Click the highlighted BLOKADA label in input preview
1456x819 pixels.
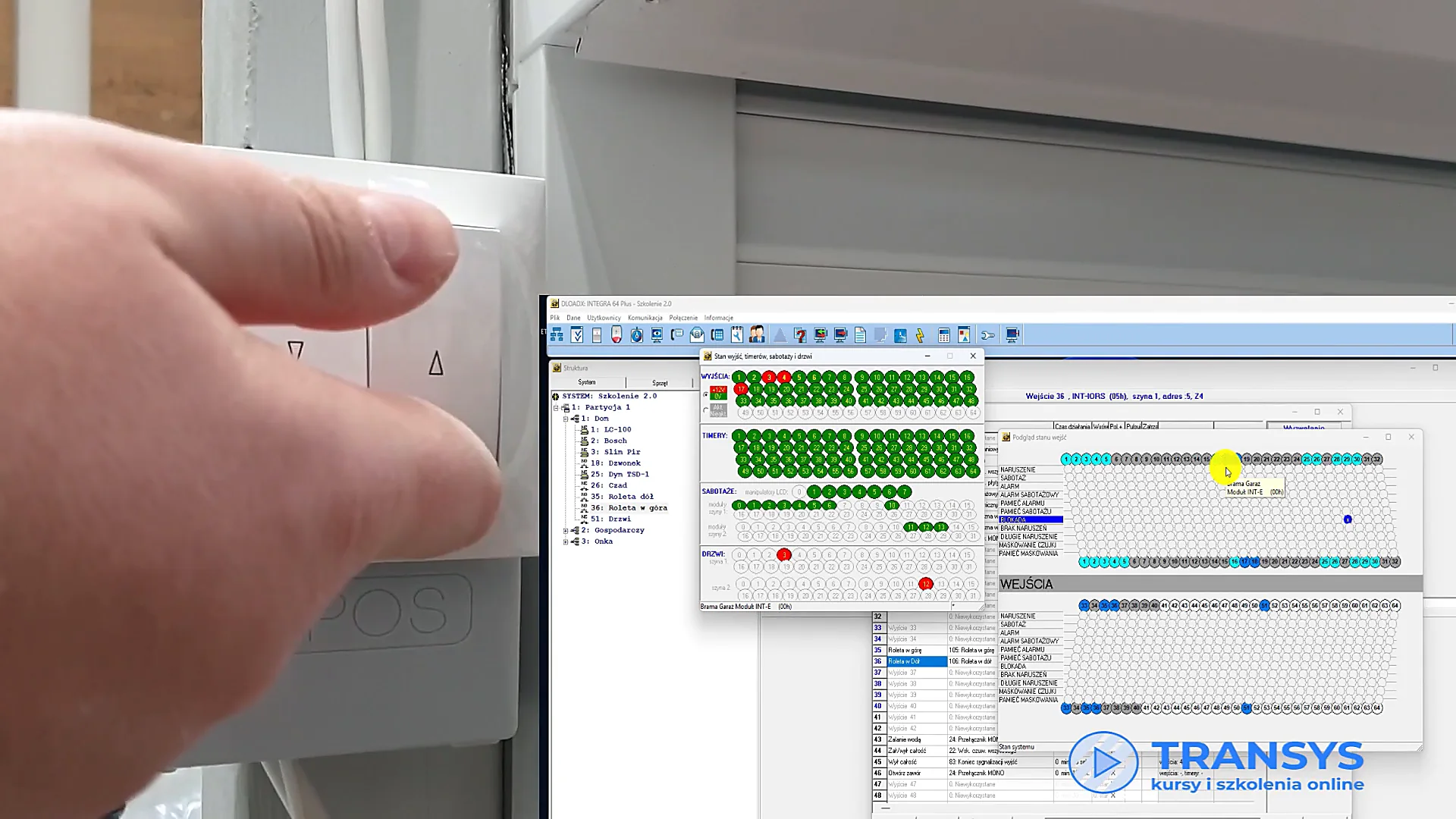(x=1031, y=520)
